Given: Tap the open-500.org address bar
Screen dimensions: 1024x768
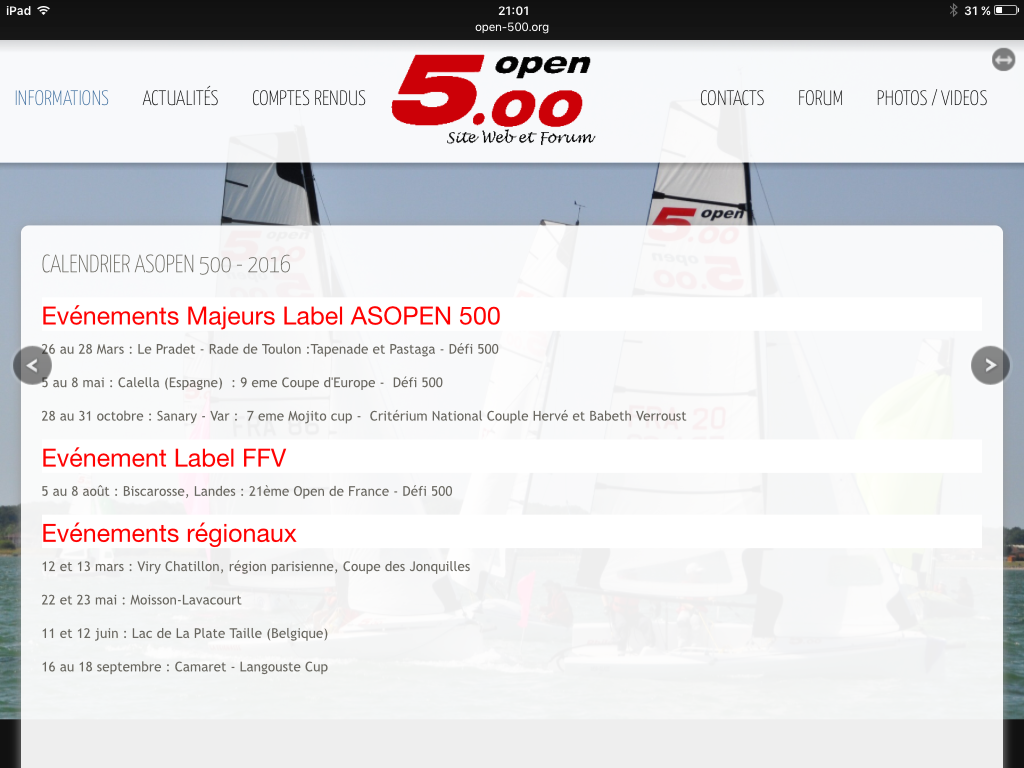Looking at the screenshot, I should (512, 27).
